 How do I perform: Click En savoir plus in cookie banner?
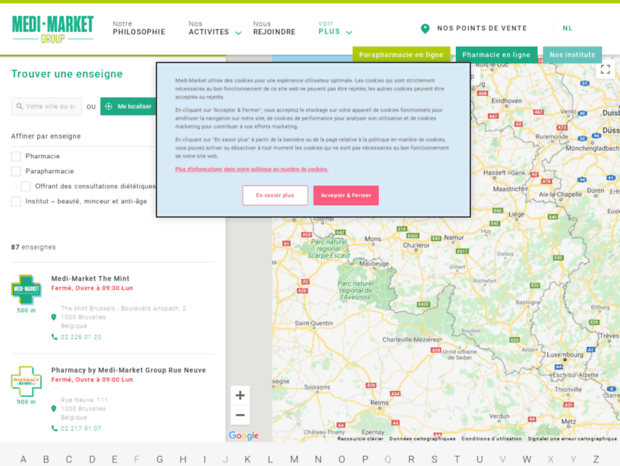[275, 195]
